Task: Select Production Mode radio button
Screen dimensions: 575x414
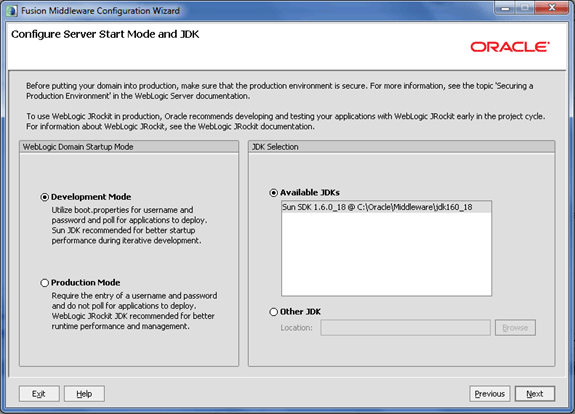Action: (44, 283)
